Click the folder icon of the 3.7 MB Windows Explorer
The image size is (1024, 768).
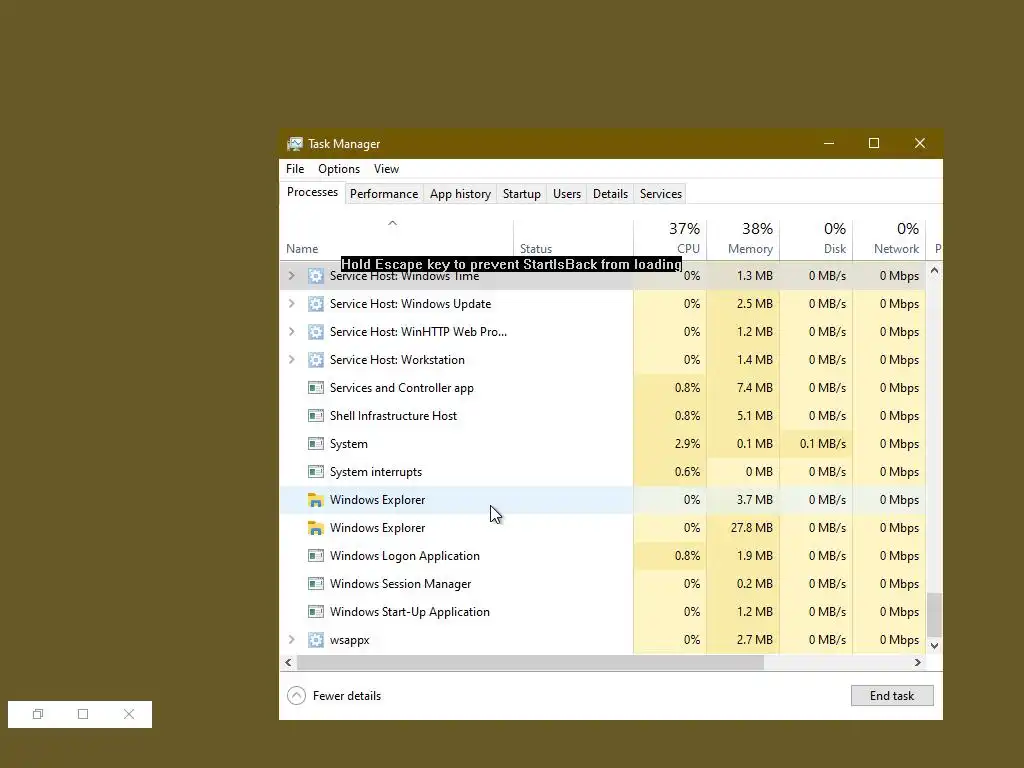[315, 500]
